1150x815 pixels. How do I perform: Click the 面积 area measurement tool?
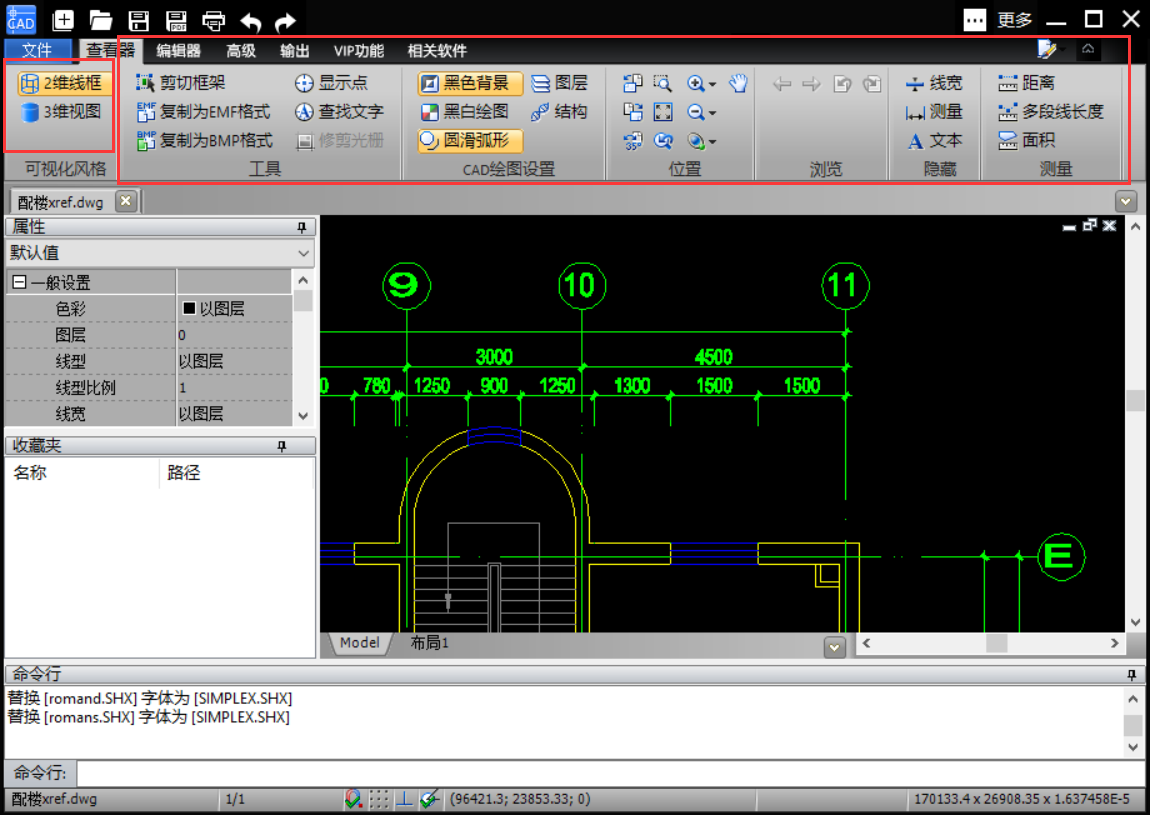(1026, 140)
